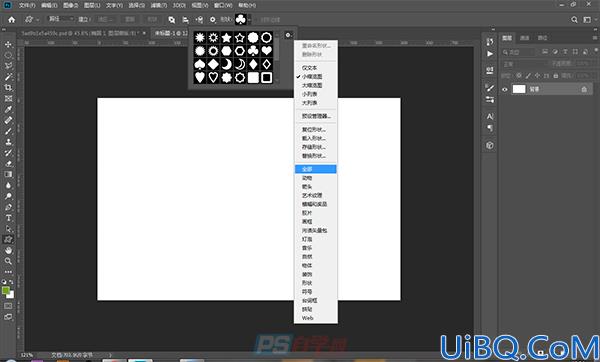This screenshot has width=600, height=362.
Task: Select the Magic Wand tool
Action: 8,77
